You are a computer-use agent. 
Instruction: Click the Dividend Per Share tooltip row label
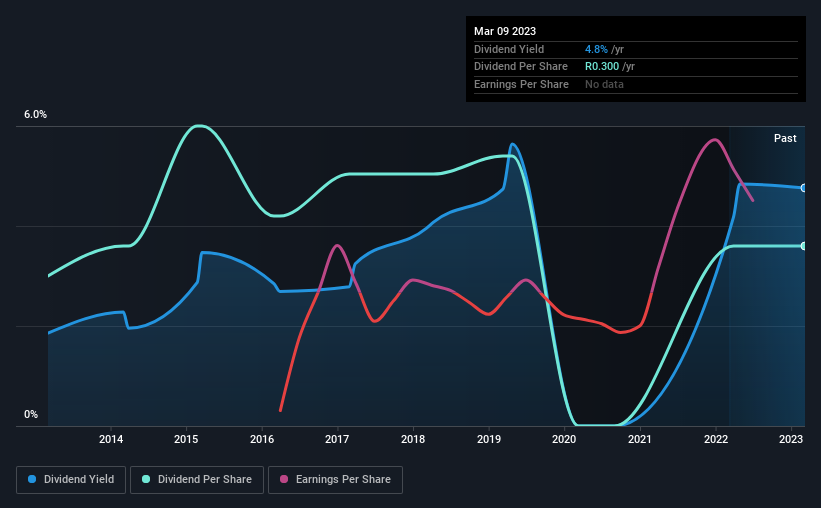pyautogui.click(x=520, y=67)
